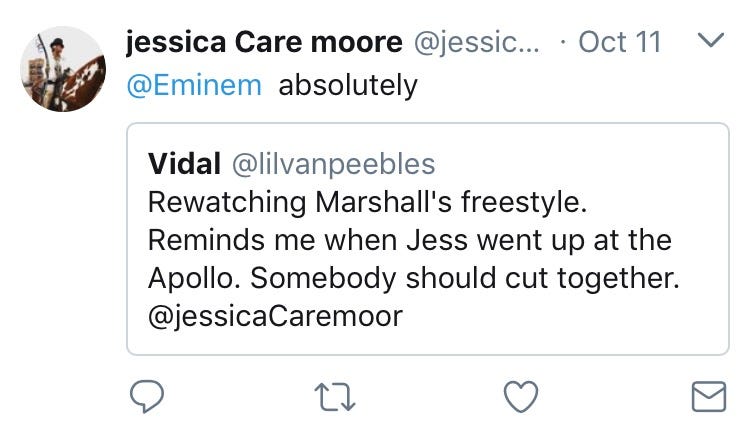The image size is (750, 447).
Task: Click the @lilvanpeebles handle
Action: pyautogui.click(x=333, y=164)
